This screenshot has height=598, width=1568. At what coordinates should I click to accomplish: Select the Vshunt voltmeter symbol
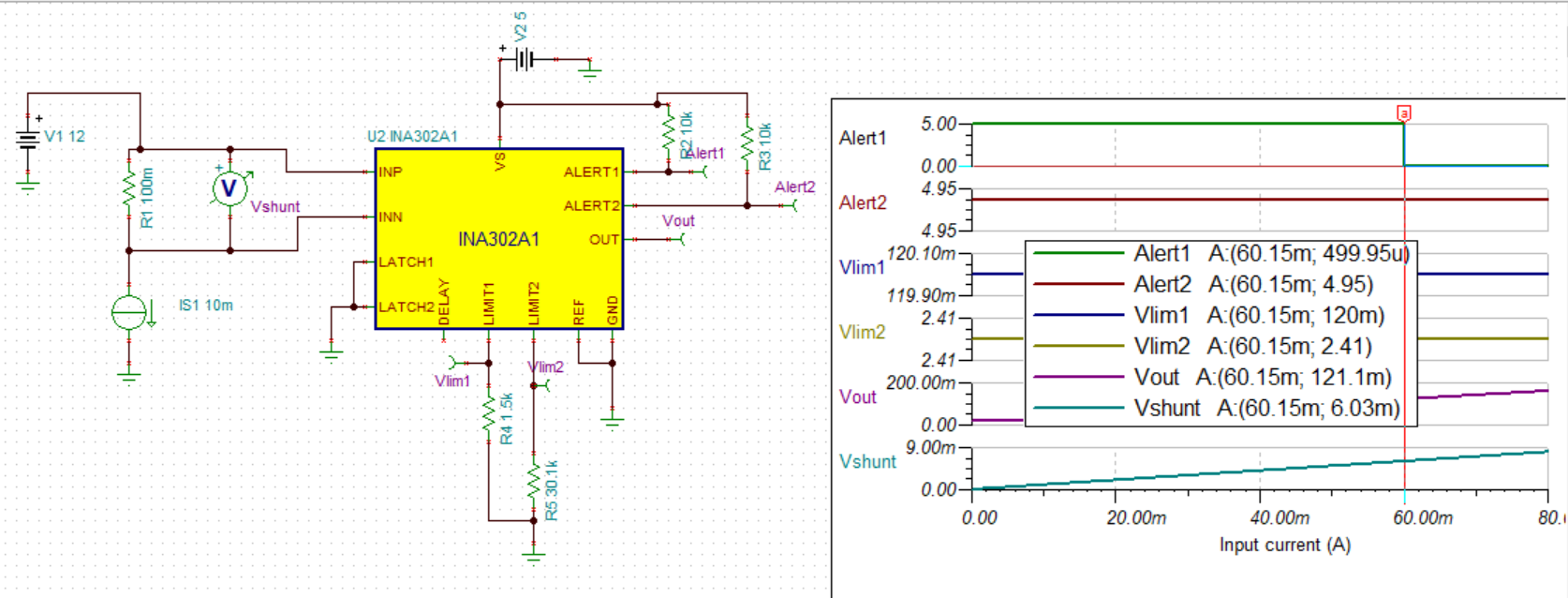(229, 188)
